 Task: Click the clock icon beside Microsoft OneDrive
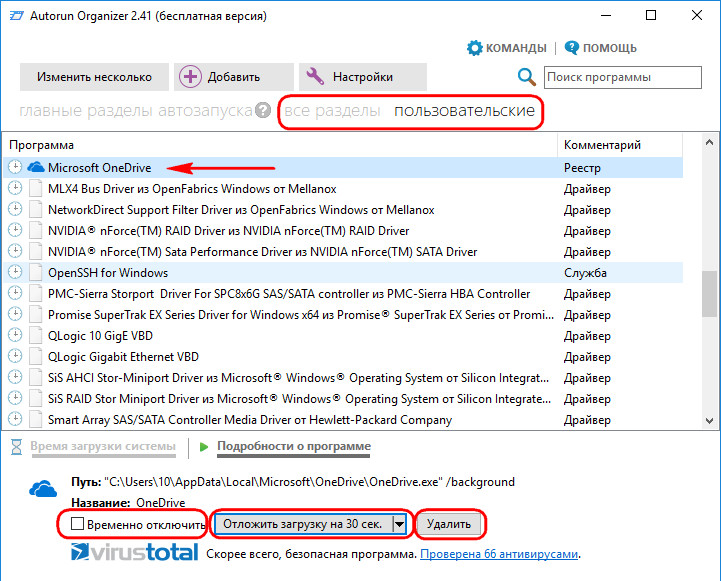click(x=15, y=167)
